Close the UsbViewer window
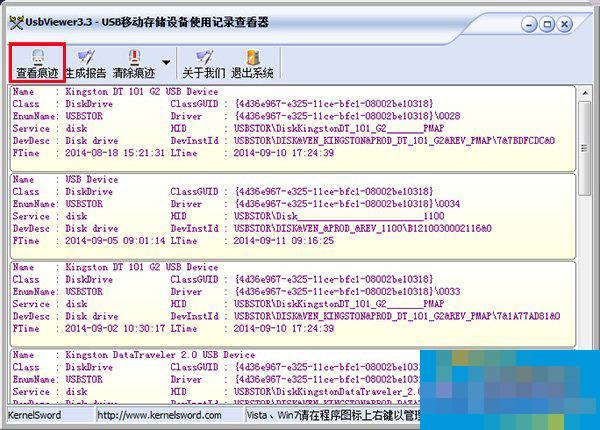 point(564,25)
